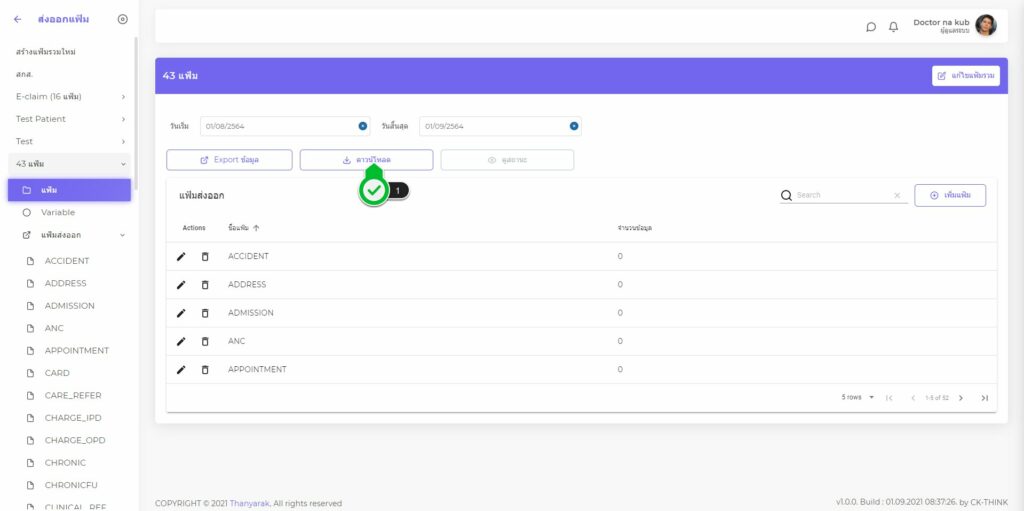Select สปสช. in the sidebar menu

pos(25,74)
